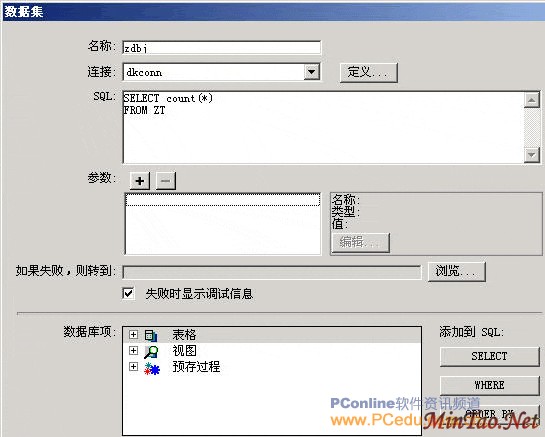
Task: Click the plus add-parameter button
Action: (140, 181)
